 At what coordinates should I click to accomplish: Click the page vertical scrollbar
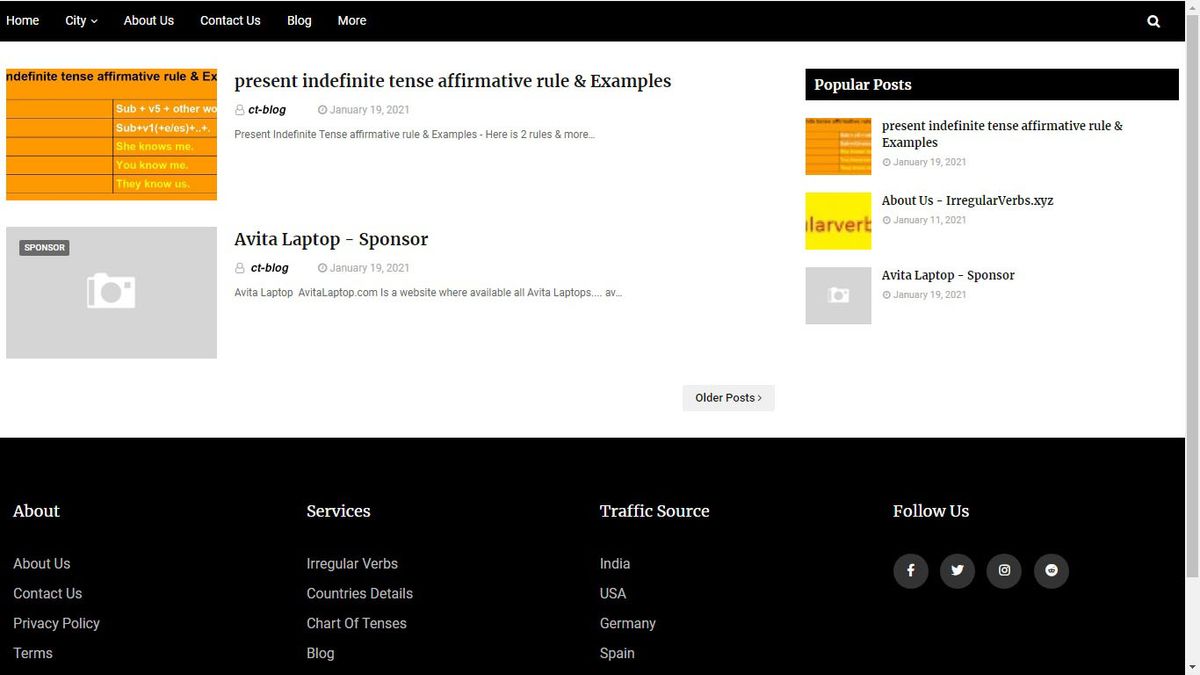tap(1192, 290)
